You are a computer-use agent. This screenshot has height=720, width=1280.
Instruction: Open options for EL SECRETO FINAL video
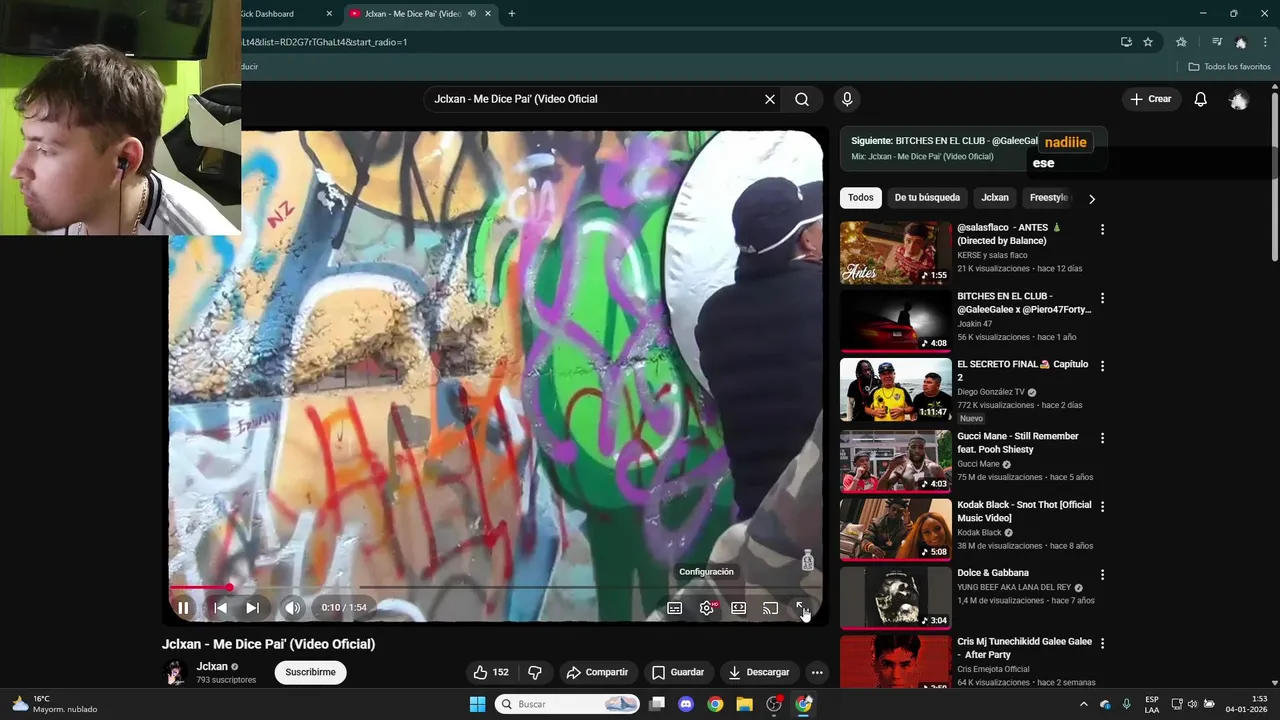1103,366
